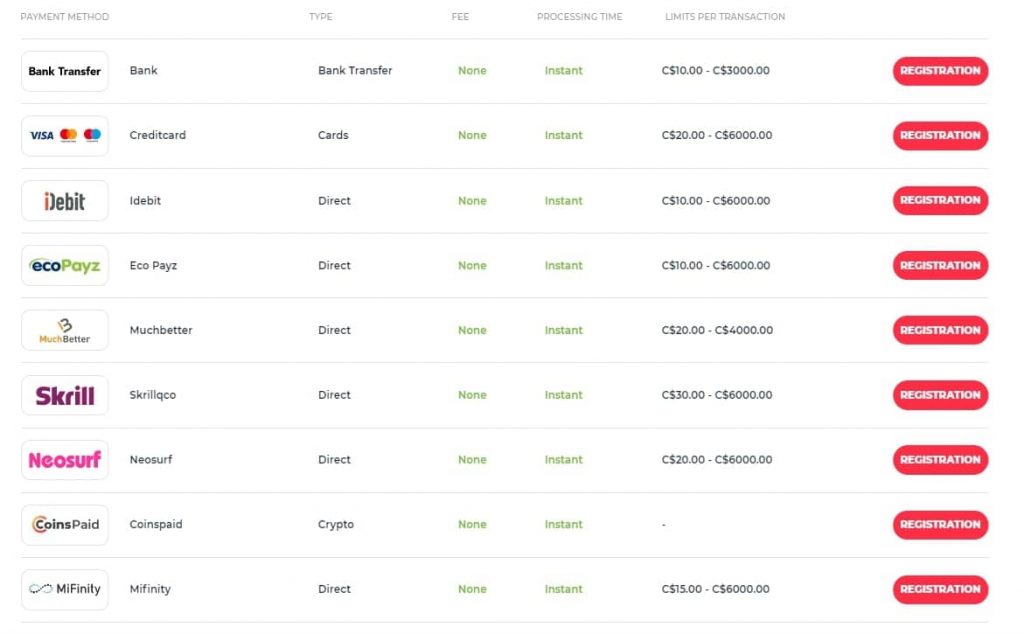1024x634 pixels.
Task: Start registration from the Idebit row
Action: [940, 200]
